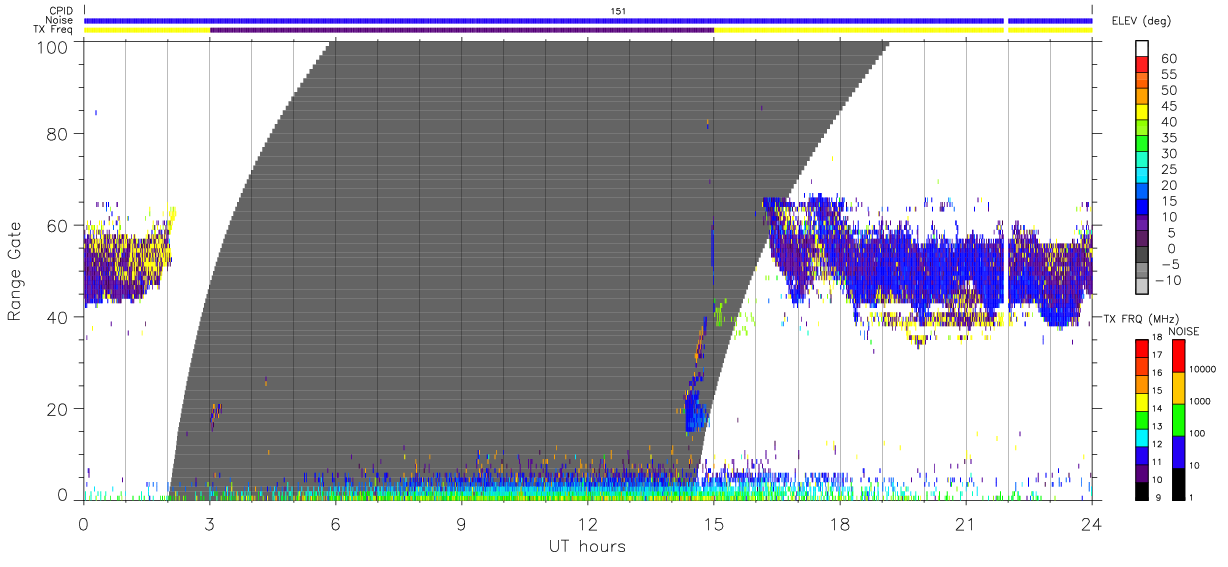Click the y-axis tick label '100'

click(x=50, y=46)
